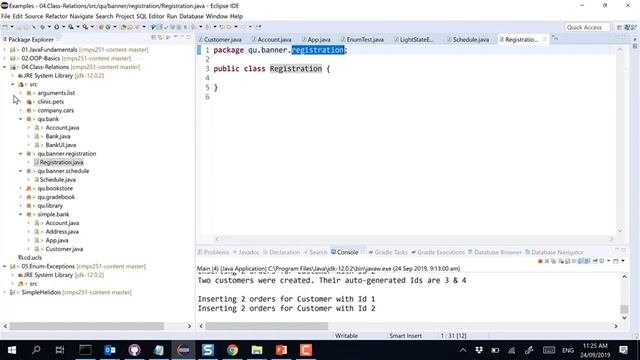Screen dimensions: 640x360
Task: Toggle Show Console on Standard Error
Action: pos(587,261)
